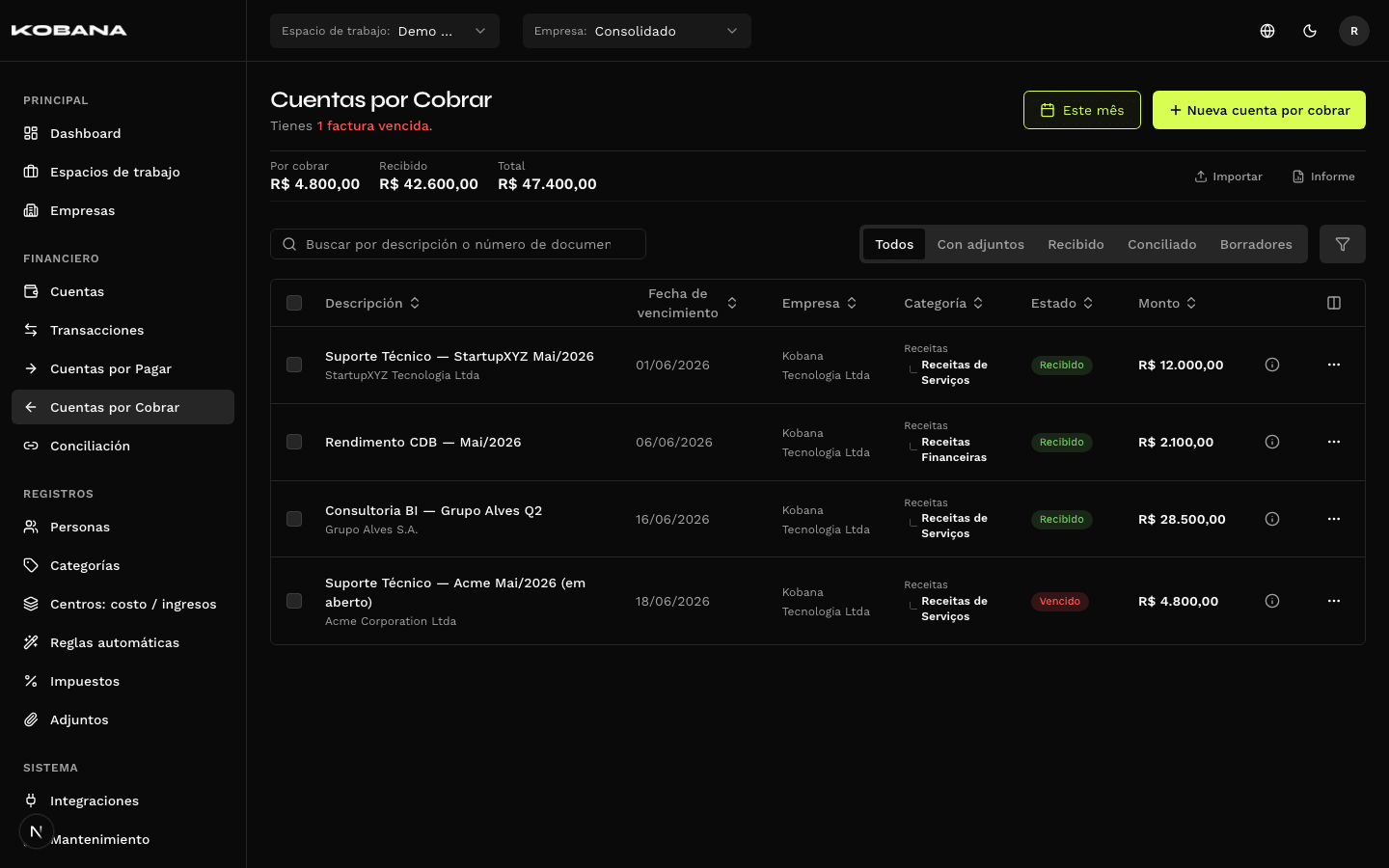Click the Importar button

coord(1228,176)
